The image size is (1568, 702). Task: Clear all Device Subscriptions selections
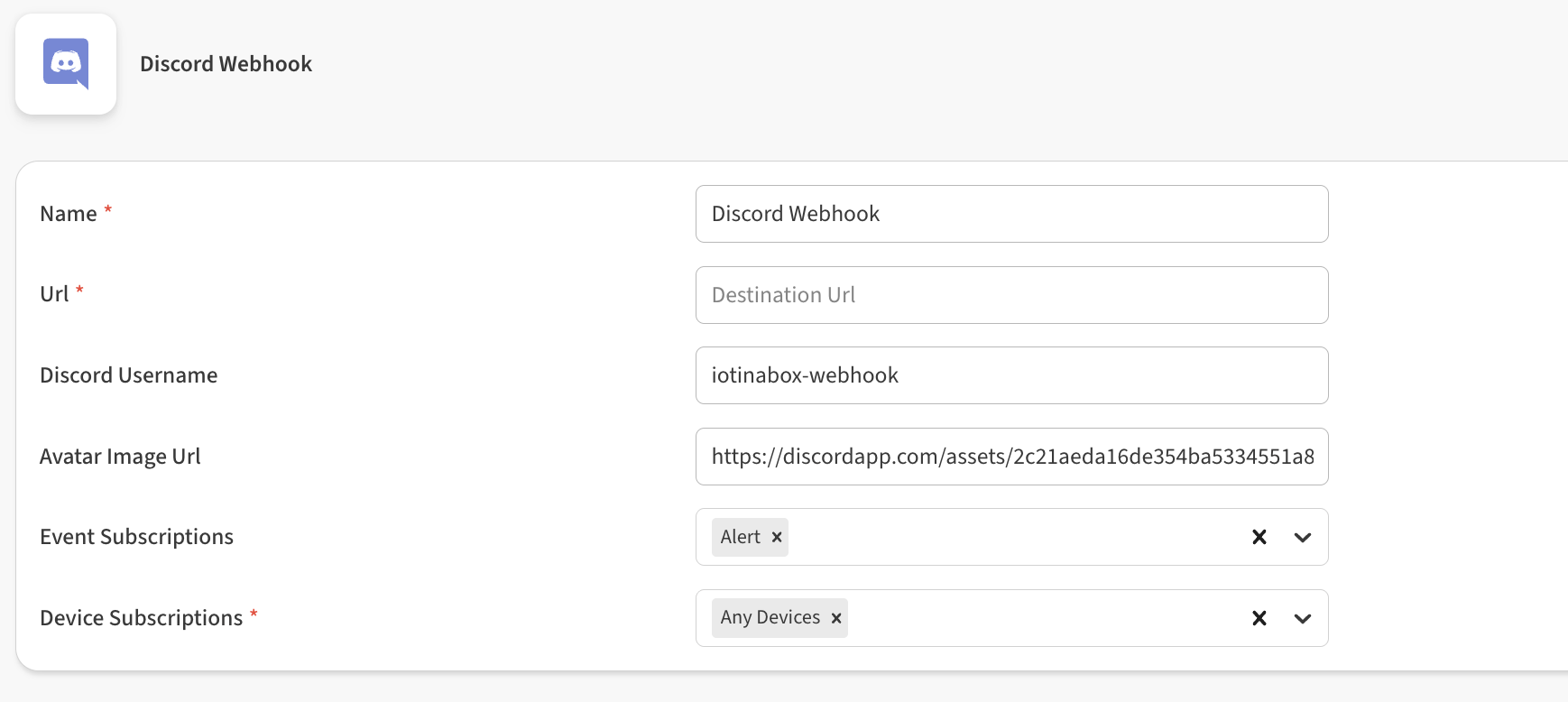pos(1259,618)
